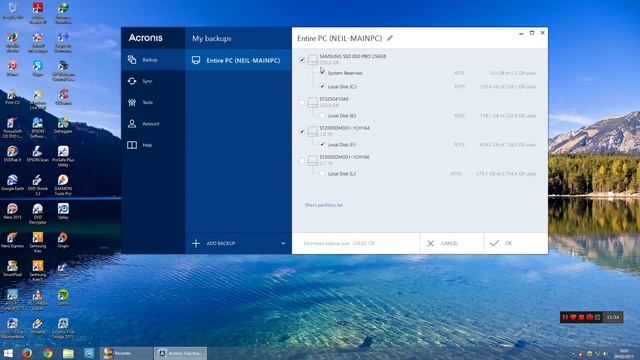This screenshot has width=640, height=360.
Task: Rename the backup with the pencil icon
Action: (390, 38)
